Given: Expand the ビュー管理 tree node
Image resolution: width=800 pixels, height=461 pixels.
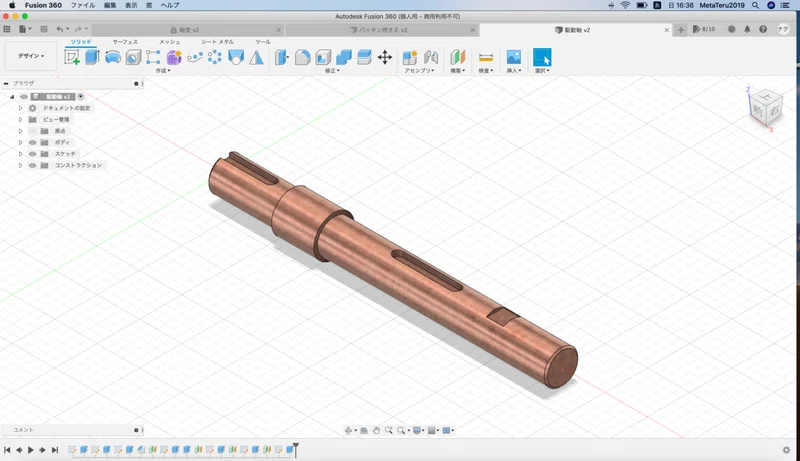Looking at the screenshot, I should 20,119.
